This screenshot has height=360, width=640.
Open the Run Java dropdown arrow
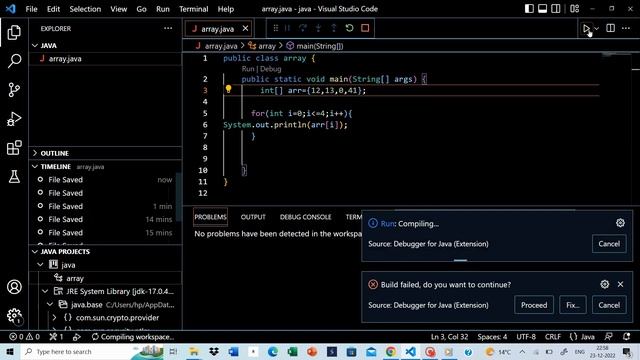(x=597, y=29)
